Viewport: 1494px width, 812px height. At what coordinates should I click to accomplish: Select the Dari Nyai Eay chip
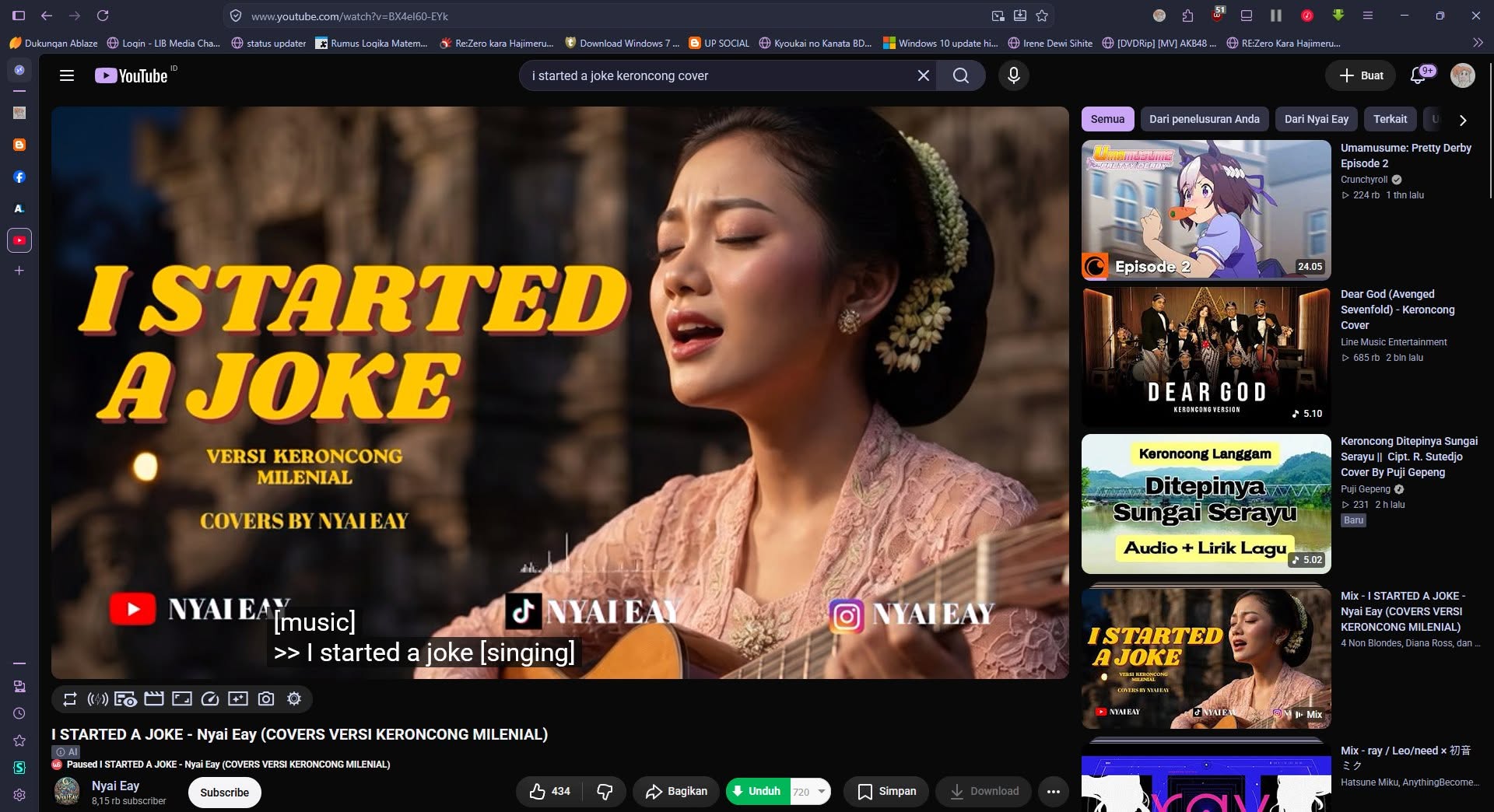tap(1316, 119)
